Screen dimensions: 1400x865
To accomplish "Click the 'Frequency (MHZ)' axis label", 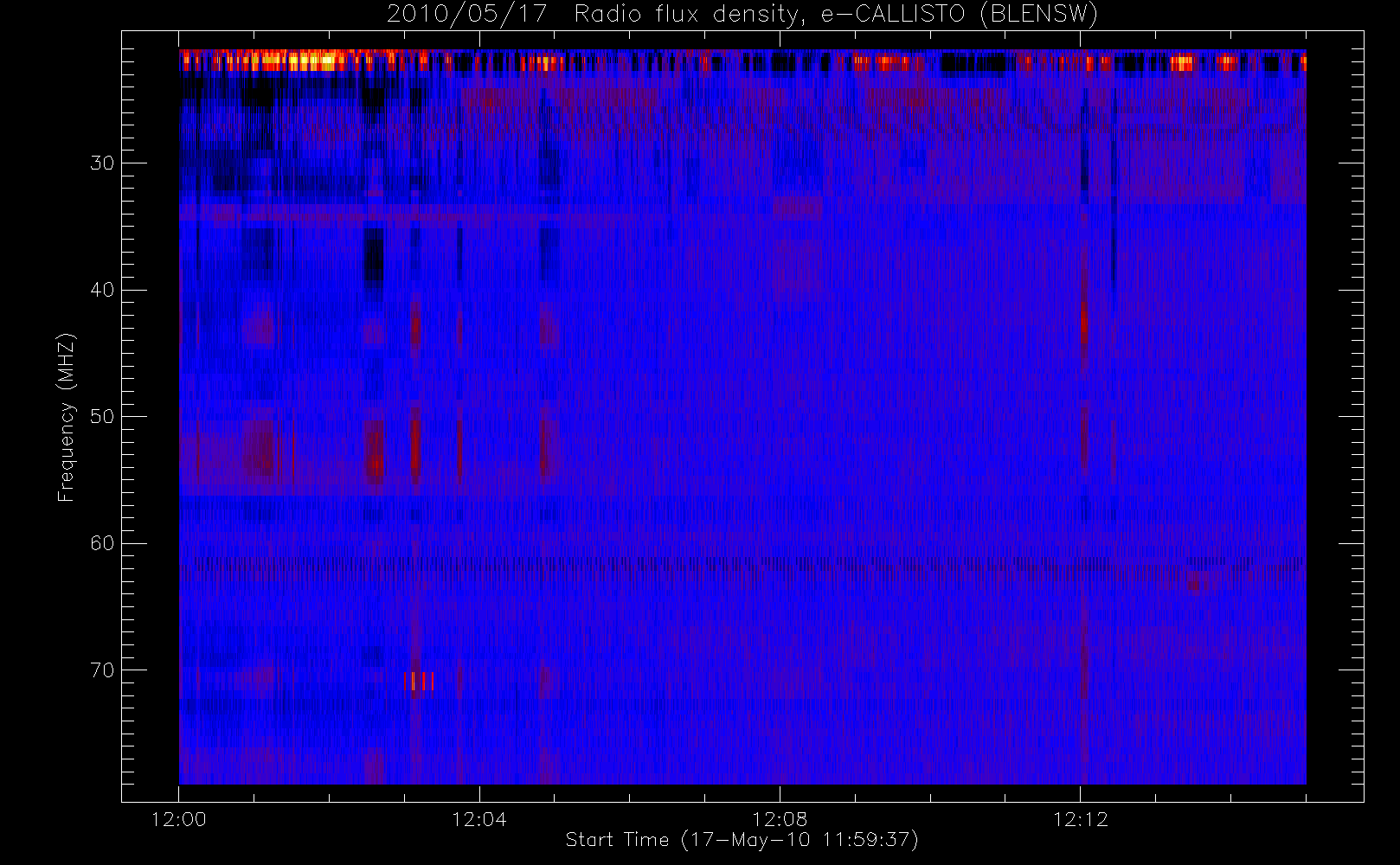I will point(66,417).
